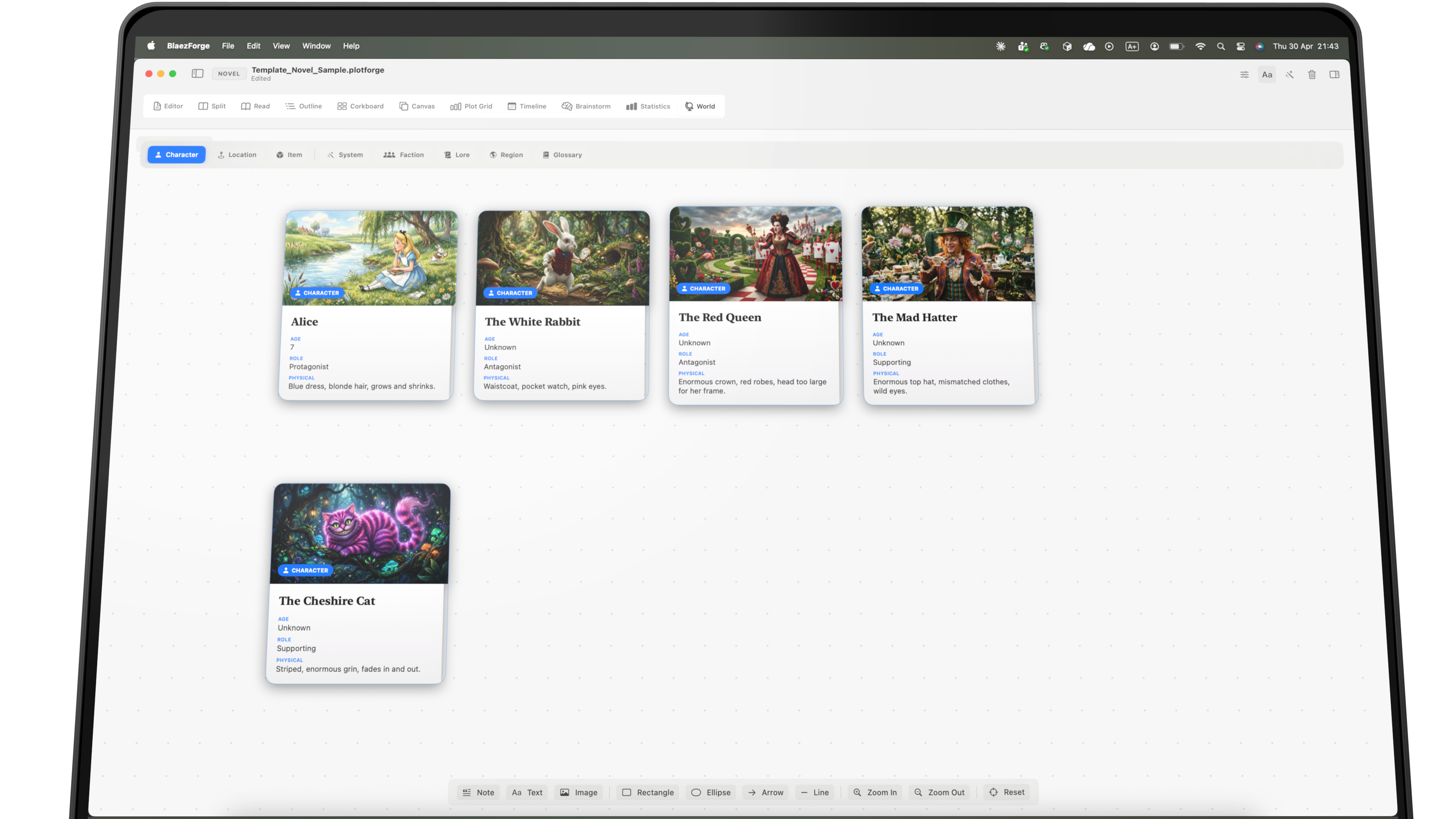This screenshot has width=1456, height=819.
Task: Click the Mad Hatter card illustration
Action: click(x=948, y=254)
